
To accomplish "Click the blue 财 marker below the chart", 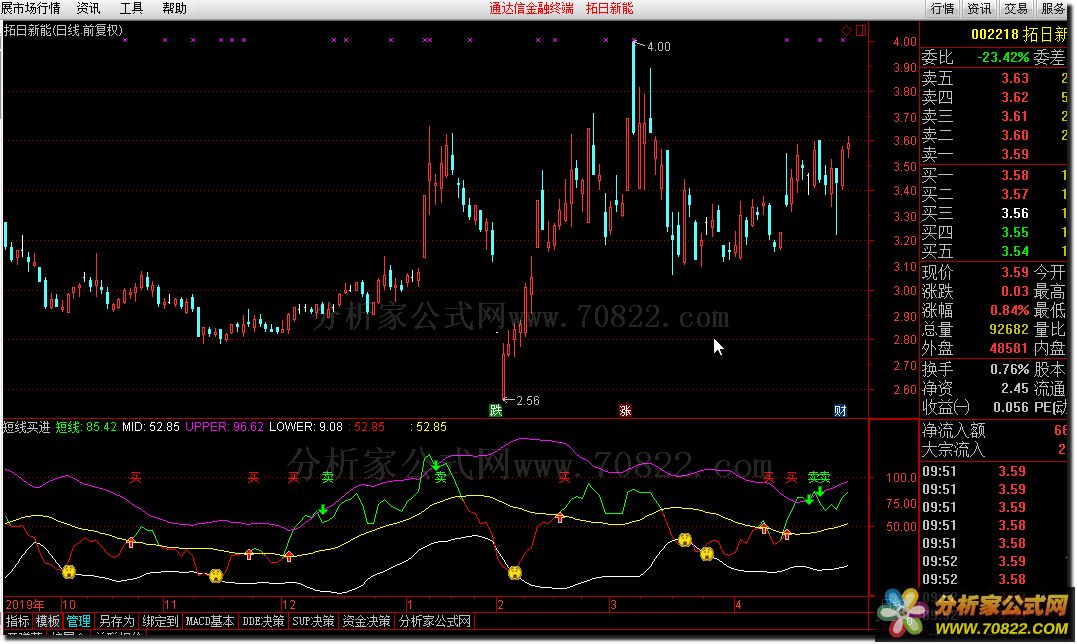I will click(840, 411).
